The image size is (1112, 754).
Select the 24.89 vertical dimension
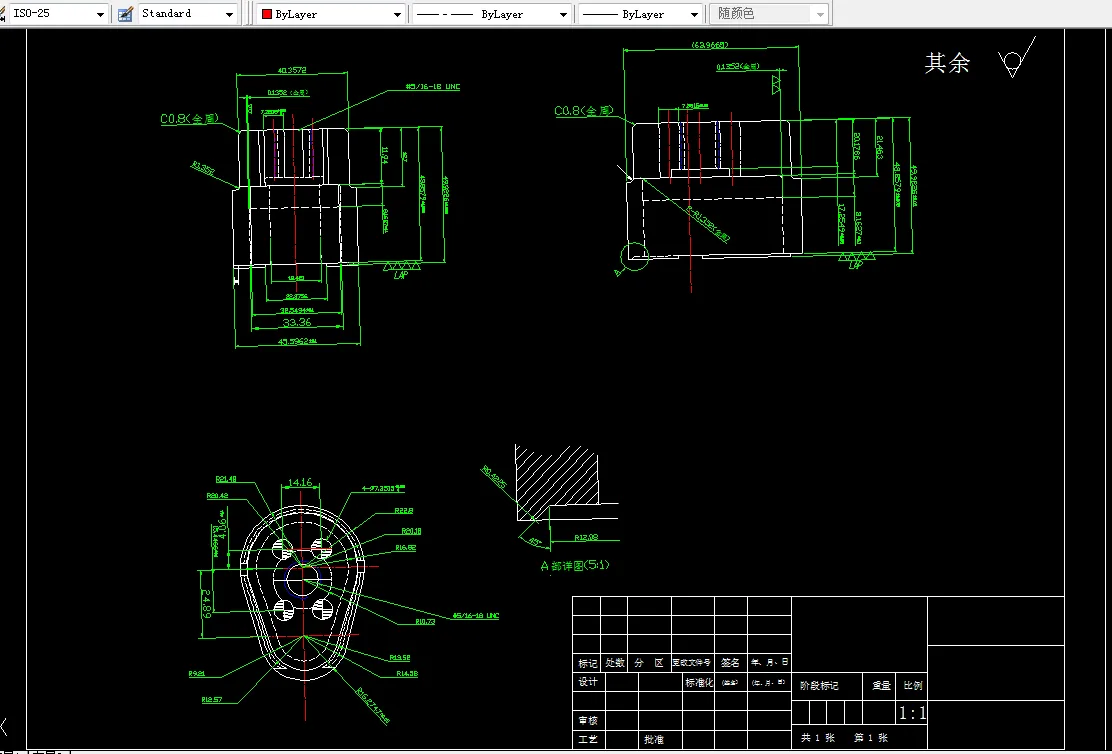click(x=207, y=604)
